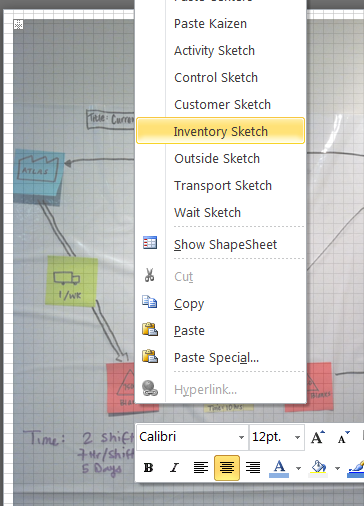
Task: Grow font size with large A button
Action: 318,437
